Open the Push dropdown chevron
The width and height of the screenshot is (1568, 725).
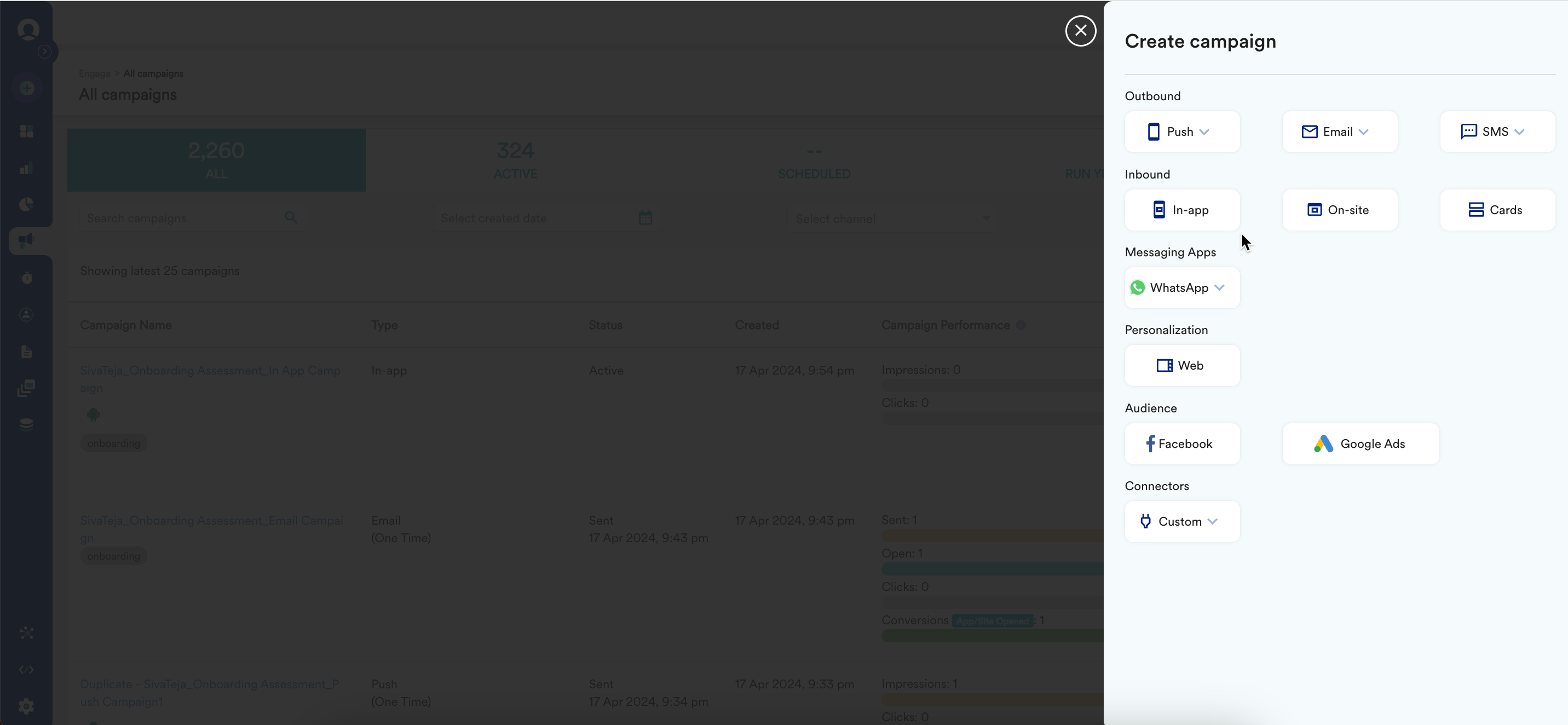1204,131
